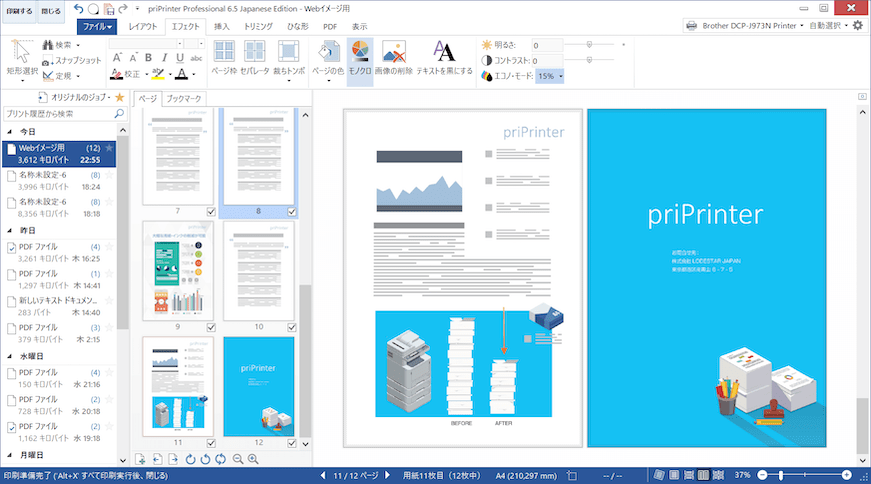Viewport: 871px width, 484px height.
Task: Open the settings gear next to printer selection
Action: (x=857, y=25)
